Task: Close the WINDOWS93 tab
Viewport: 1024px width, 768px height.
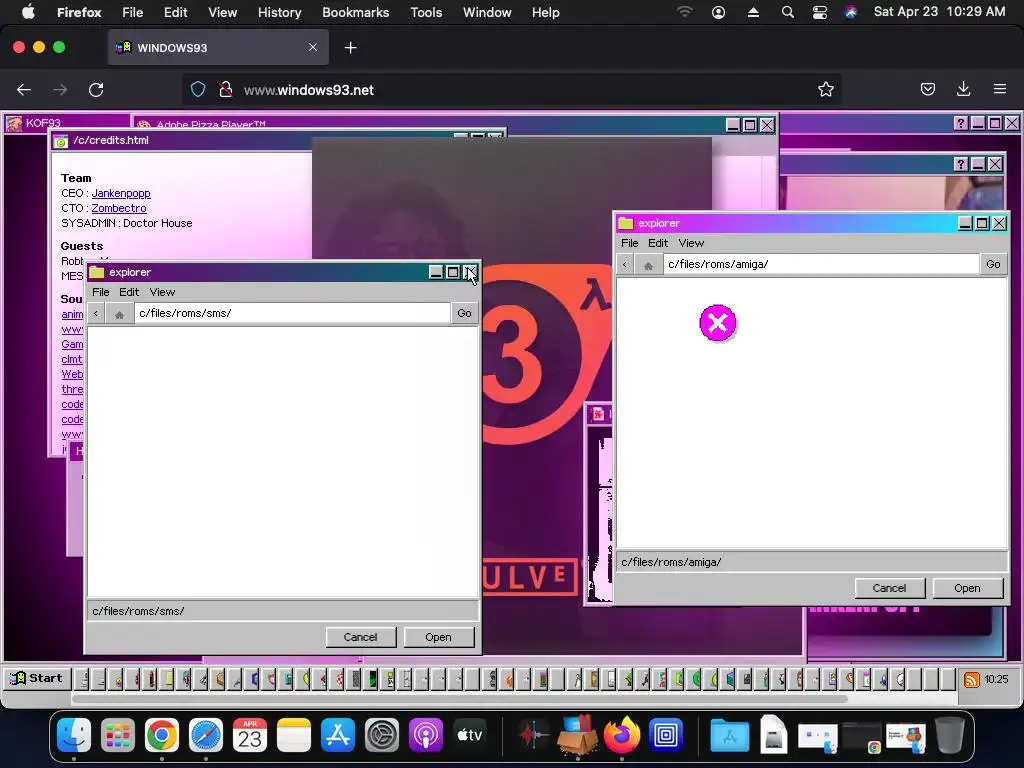Action: [313, 47]
